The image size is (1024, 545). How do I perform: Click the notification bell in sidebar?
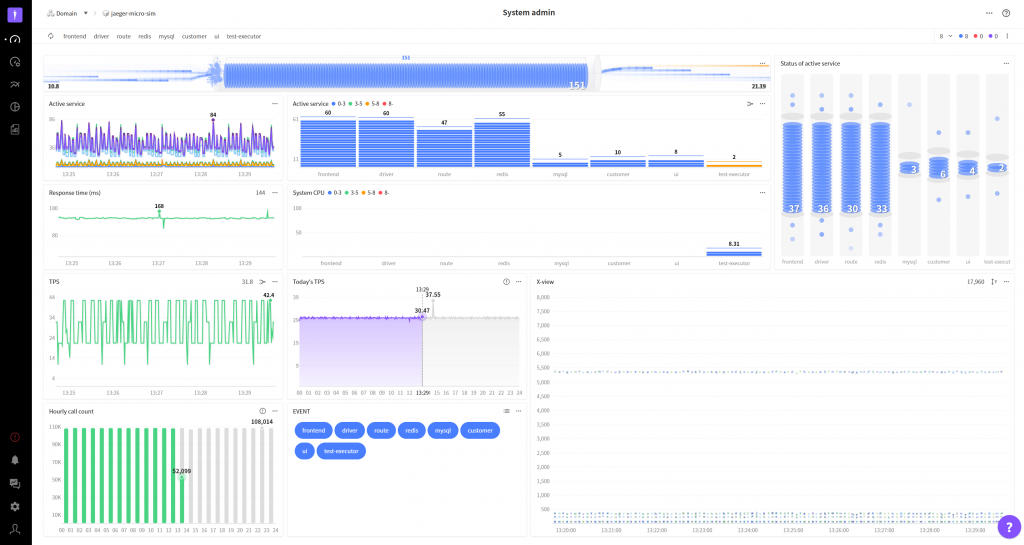coord(15,460)
